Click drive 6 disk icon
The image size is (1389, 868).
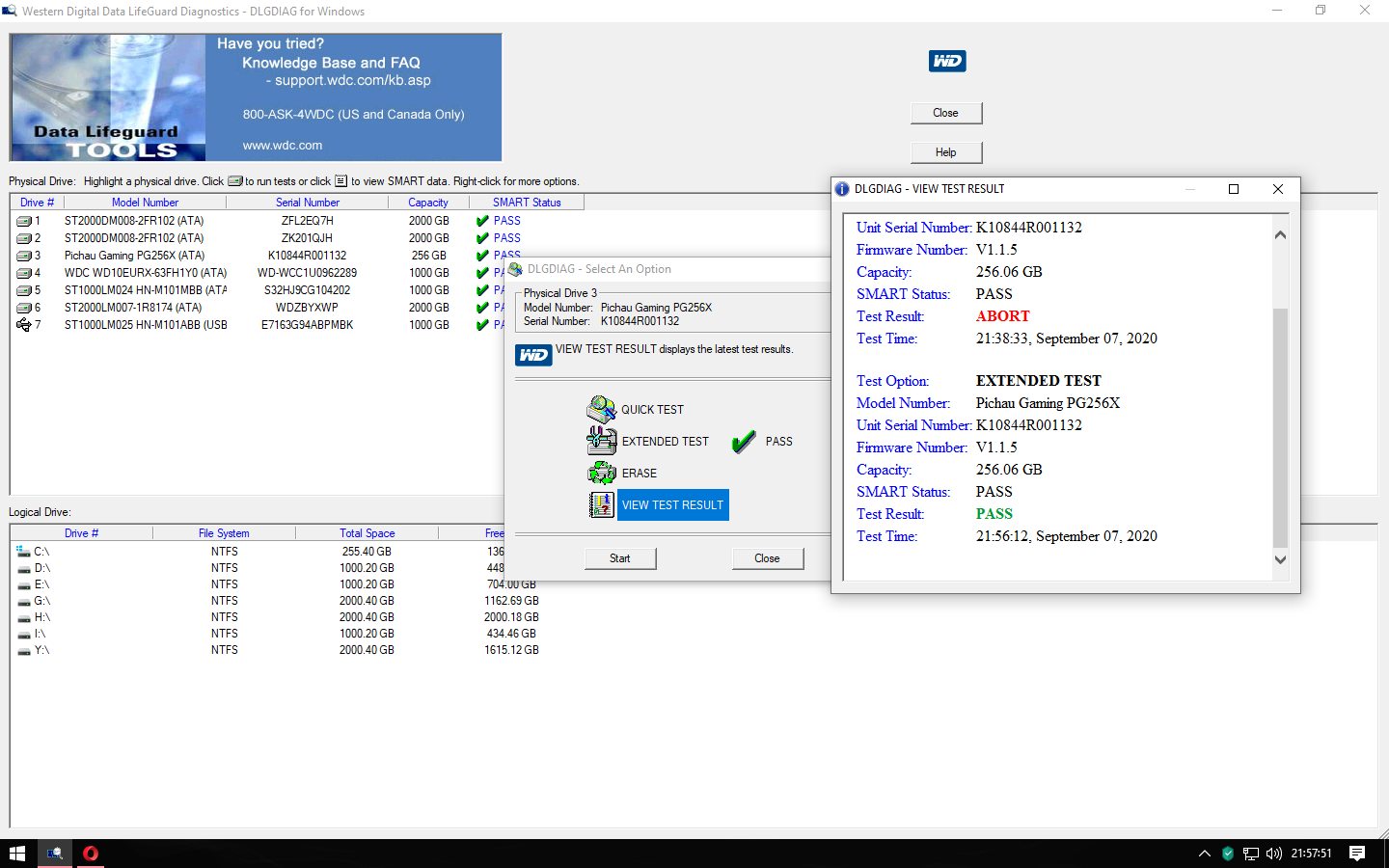pos(24,308)
